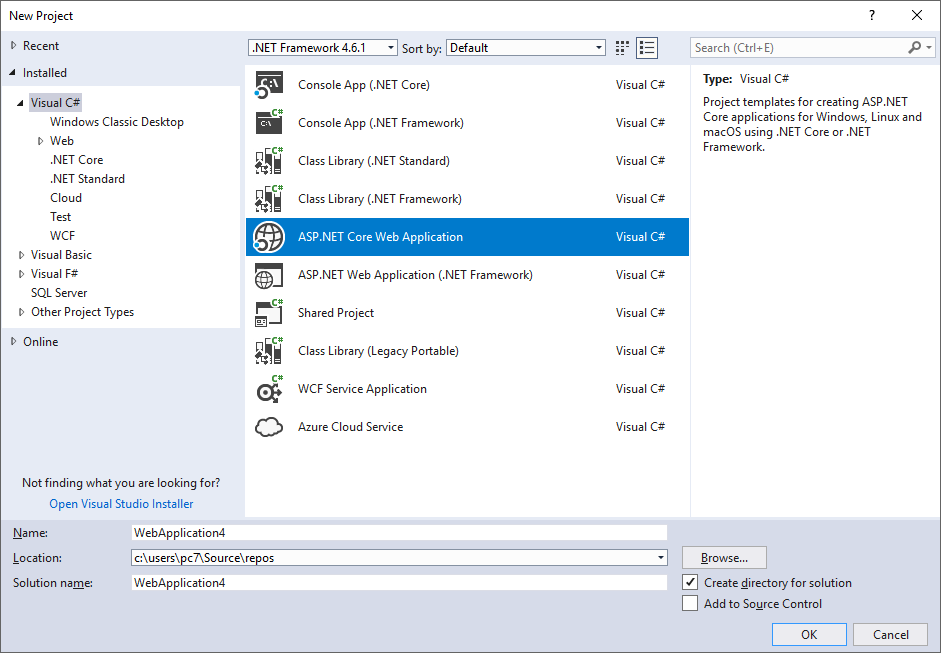The image size is (941, 653).
Task: Enable Add to Source Control checkbox
Action: point(690,603)
